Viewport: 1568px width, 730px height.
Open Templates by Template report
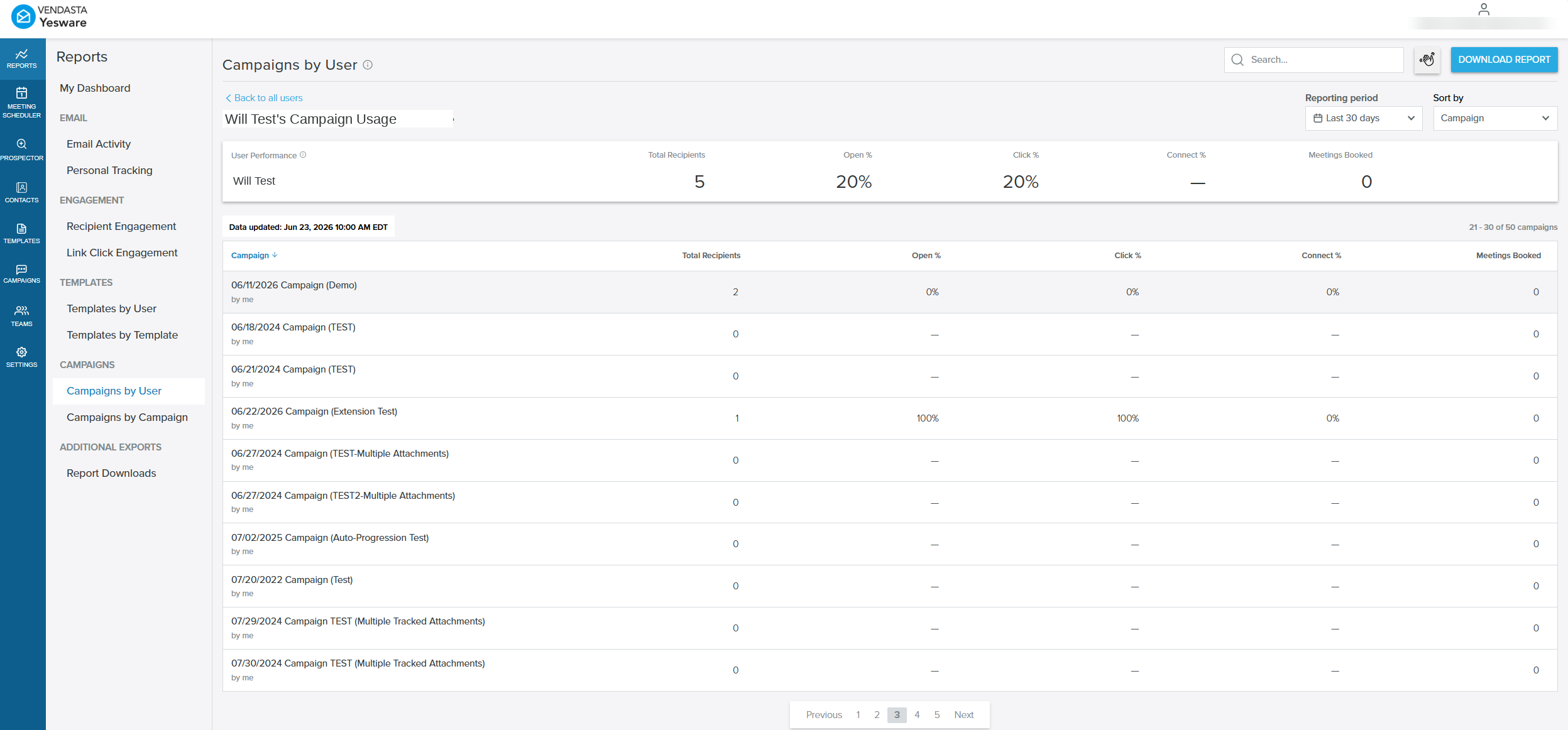point(122,335)
